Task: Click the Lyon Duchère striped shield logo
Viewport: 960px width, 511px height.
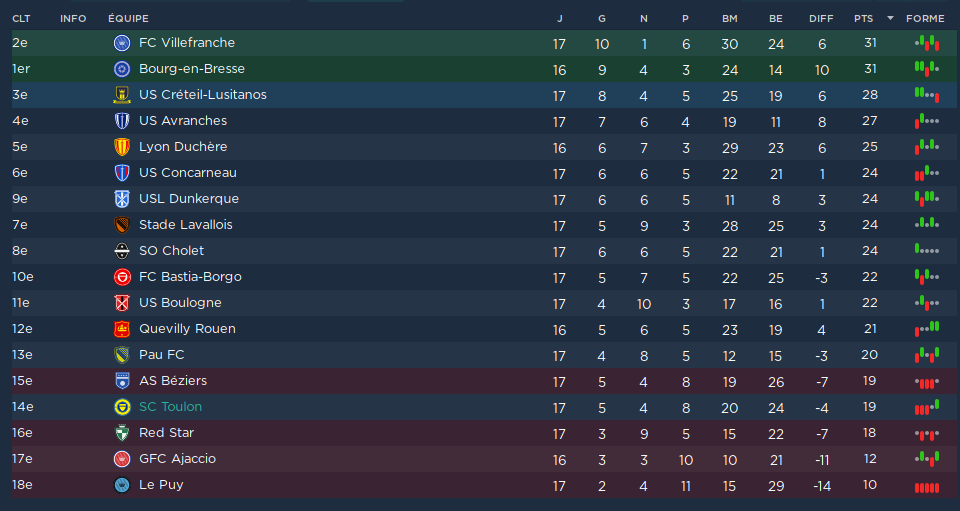Action: click(x=122, y=147)
